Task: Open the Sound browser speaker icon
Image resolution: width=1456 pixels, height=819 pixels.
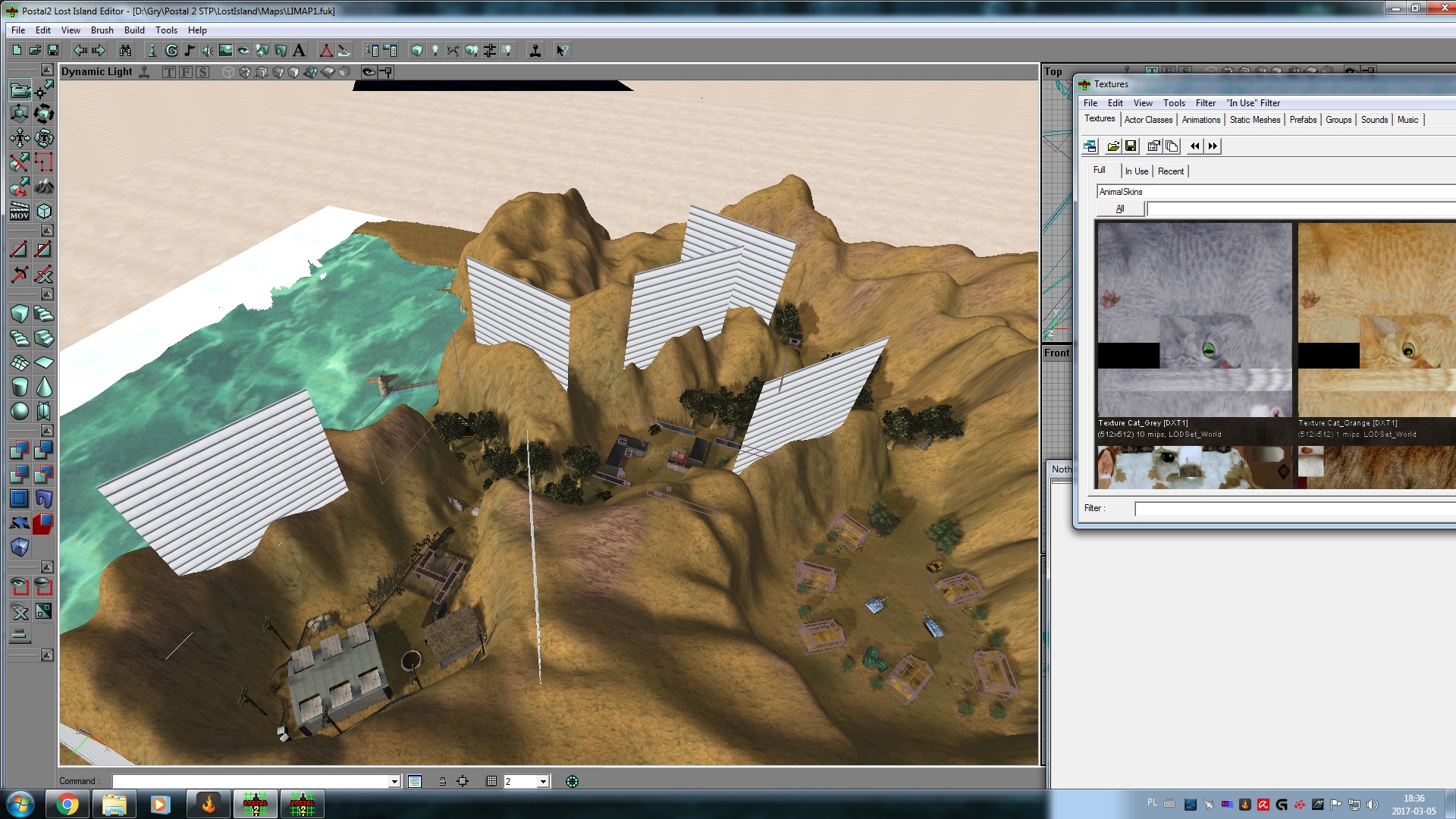Action: (207, 50)
